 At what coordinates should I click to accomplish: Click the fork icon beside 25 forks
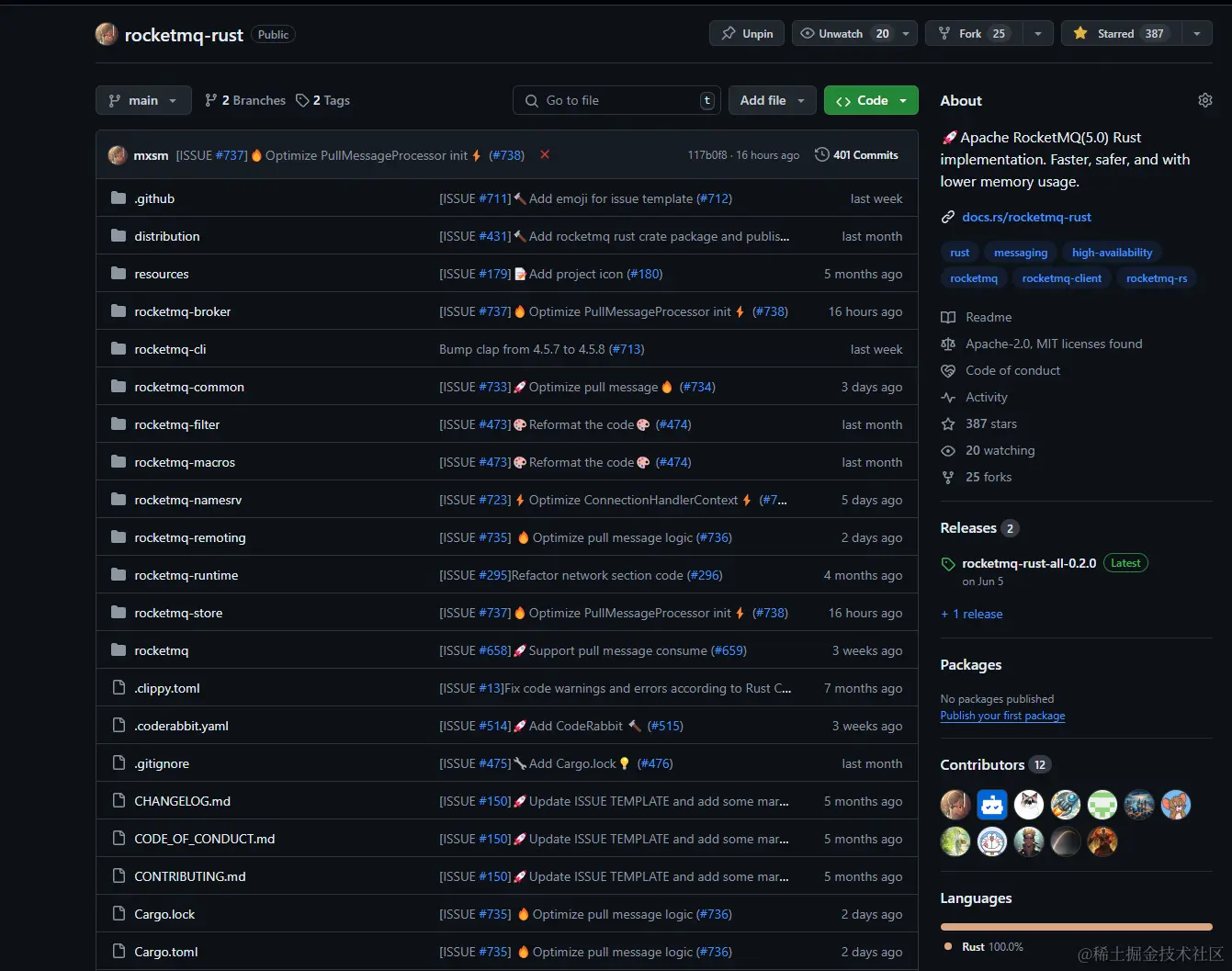tap(948, 477)
